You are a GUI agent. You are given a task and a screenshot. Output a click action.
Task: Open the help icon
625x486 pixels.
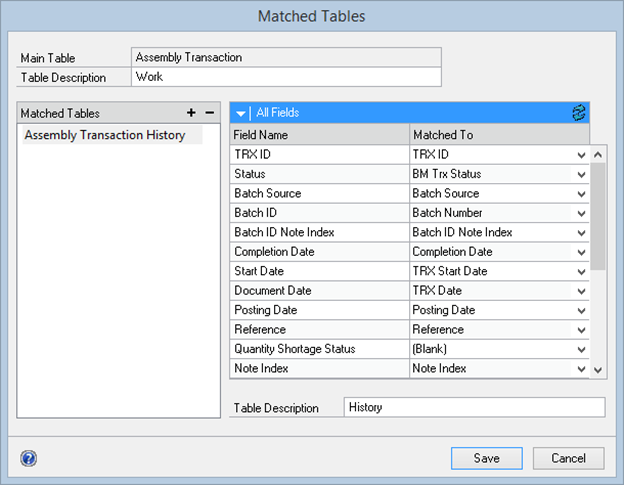29,458
